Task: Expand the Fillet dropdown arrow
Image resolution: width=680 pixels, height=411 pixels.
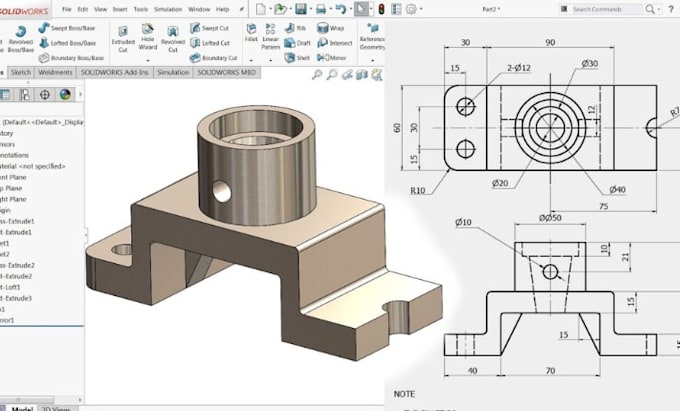Action: click(x=251, y=60)
